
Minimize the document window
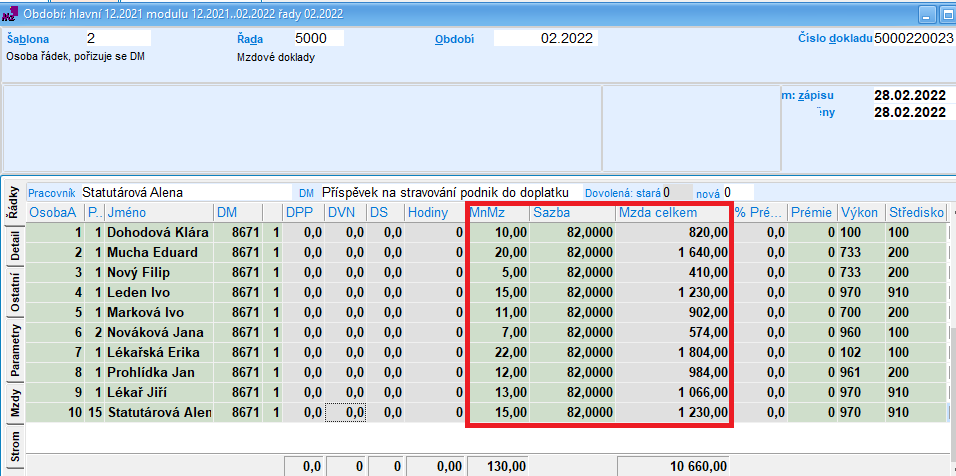(x=927, y=13)
